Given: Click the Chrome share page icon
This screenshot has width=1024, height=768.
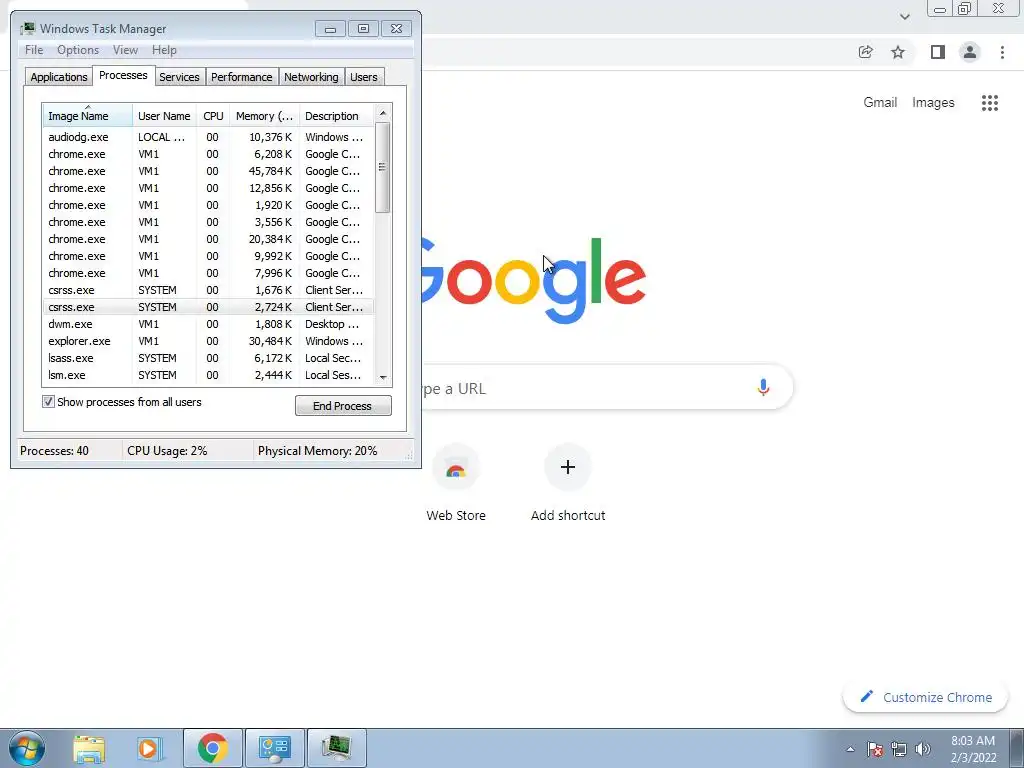Looking at the screenshot, I should [x=865, y=52].
